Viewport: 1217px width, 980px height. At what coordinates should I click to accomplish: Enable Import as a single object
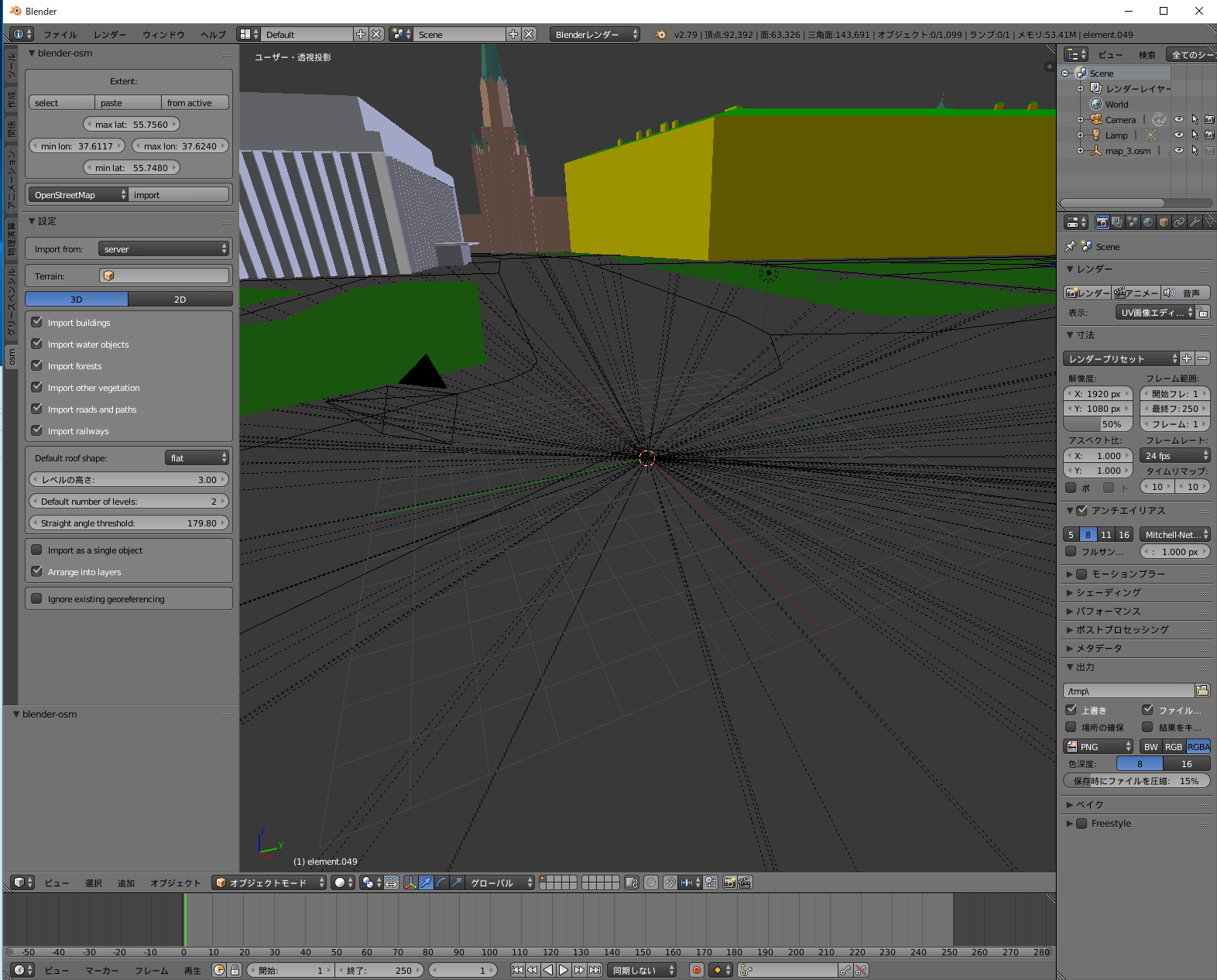coord(37,550)
